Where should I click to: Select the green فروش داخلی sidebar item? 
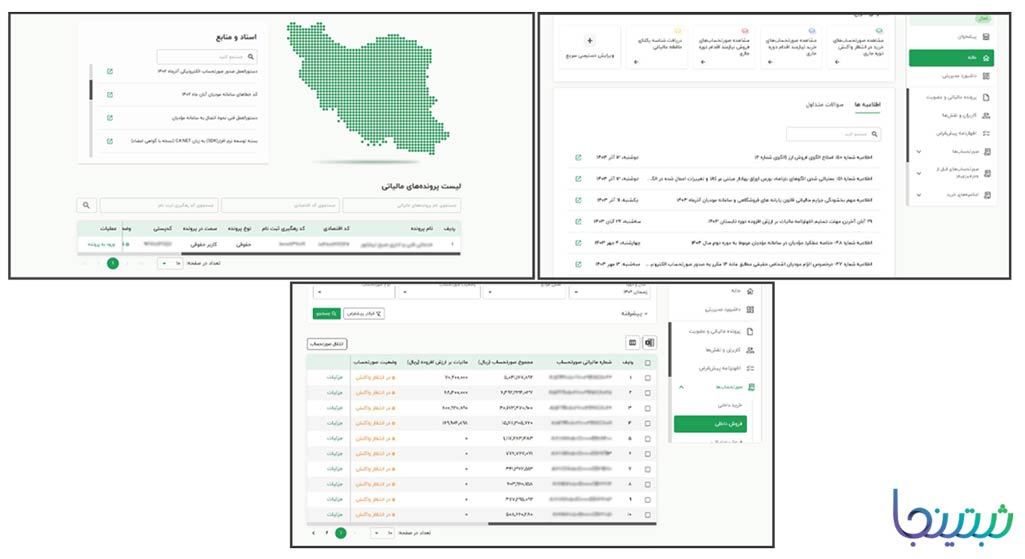point(711,424)
